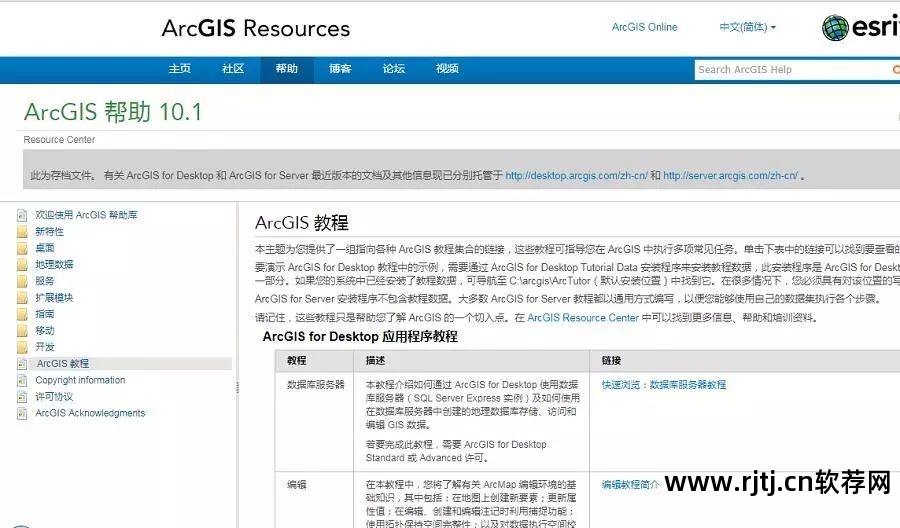Expand the 新特性 tree node
The height and width of the screenshot is (528, 900).
click(49, 232)
